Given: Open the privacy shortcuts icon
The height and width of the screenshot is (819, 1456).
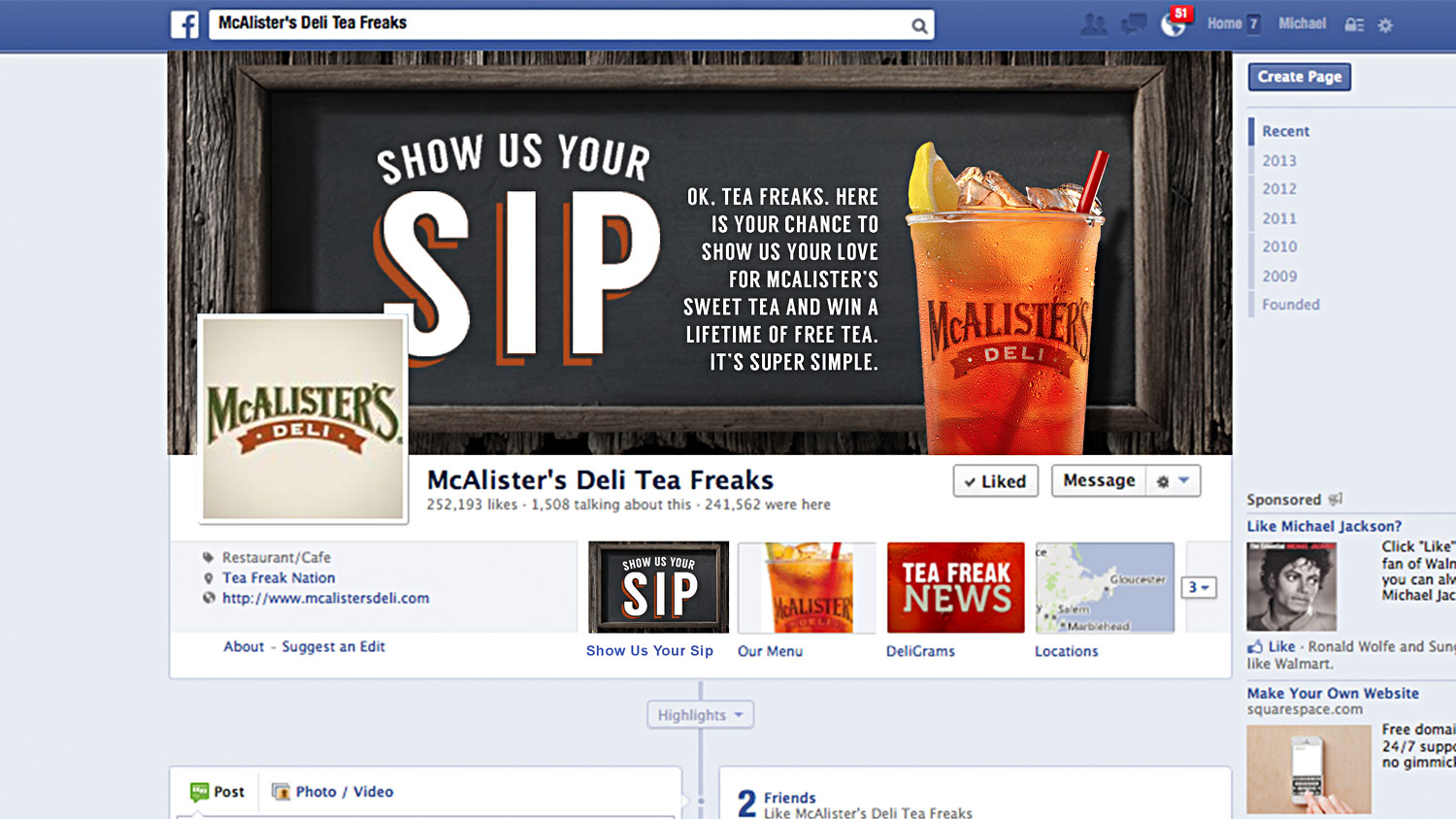Looking at the screenshot, I should (1354, 25).
